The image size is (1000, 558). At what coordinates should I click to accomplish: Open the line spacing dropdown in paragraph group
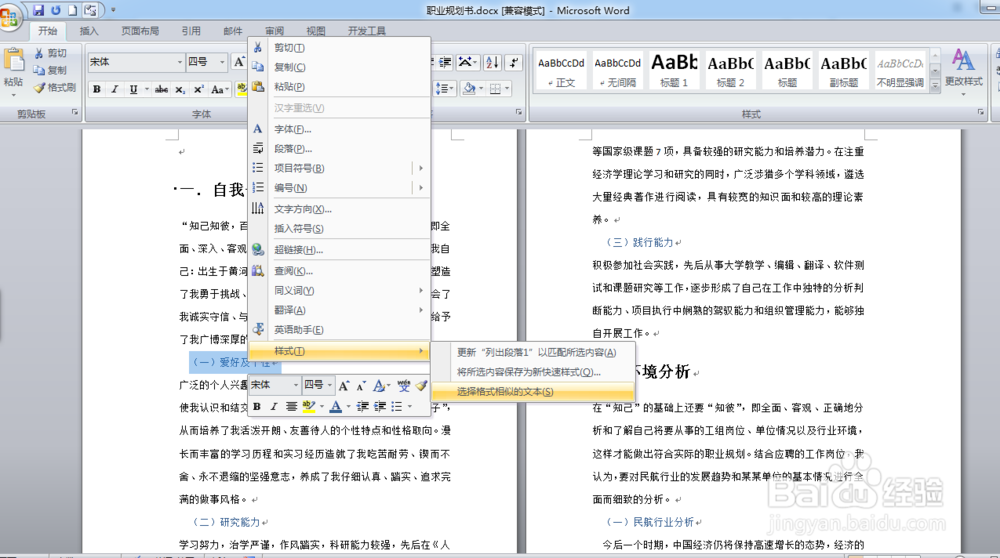point(444,89)
